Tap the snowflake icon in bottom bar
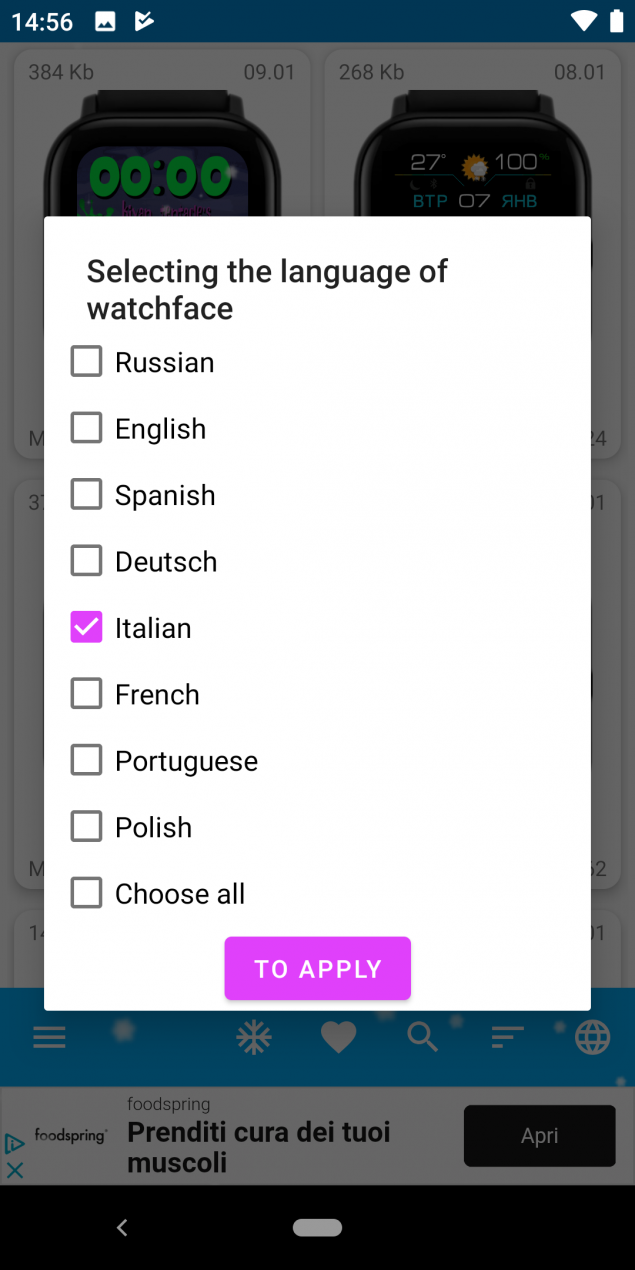The width and height of the screenshot is (635, 1270). (x=254, y=1038)
